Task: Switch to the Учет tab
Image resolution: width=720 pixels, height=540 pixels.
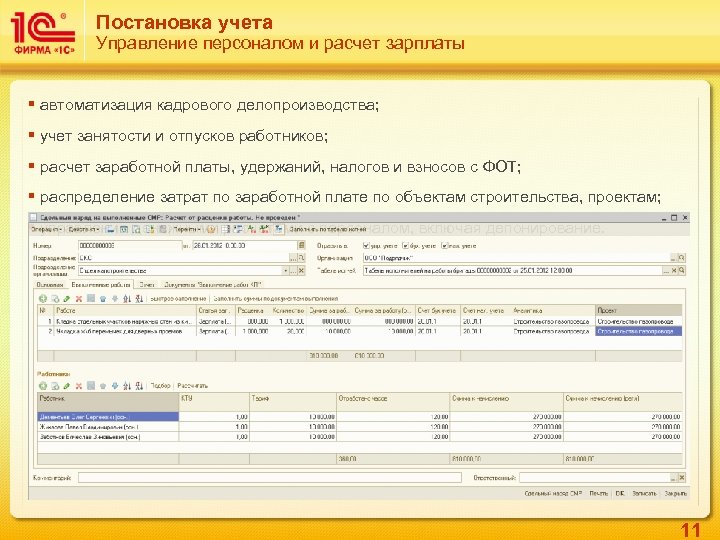Action: (146, 285)
